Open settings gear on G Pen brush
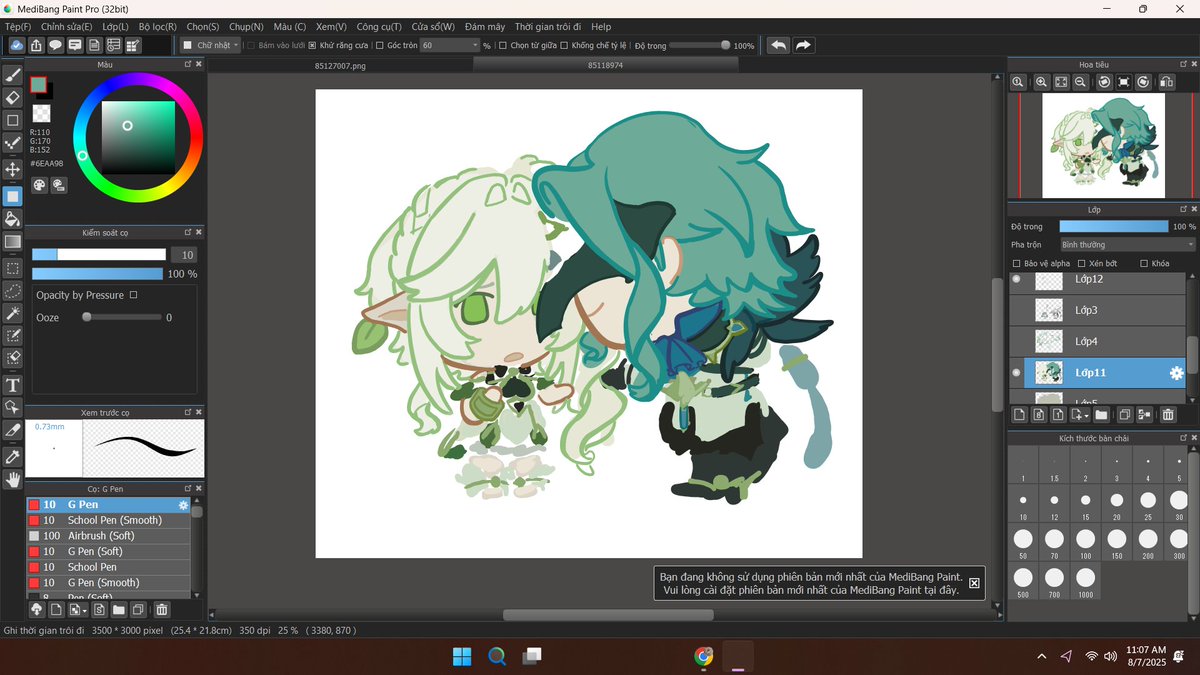This screenshot has height=675, width=1200. pyautogui.click(x=183, y=505)
